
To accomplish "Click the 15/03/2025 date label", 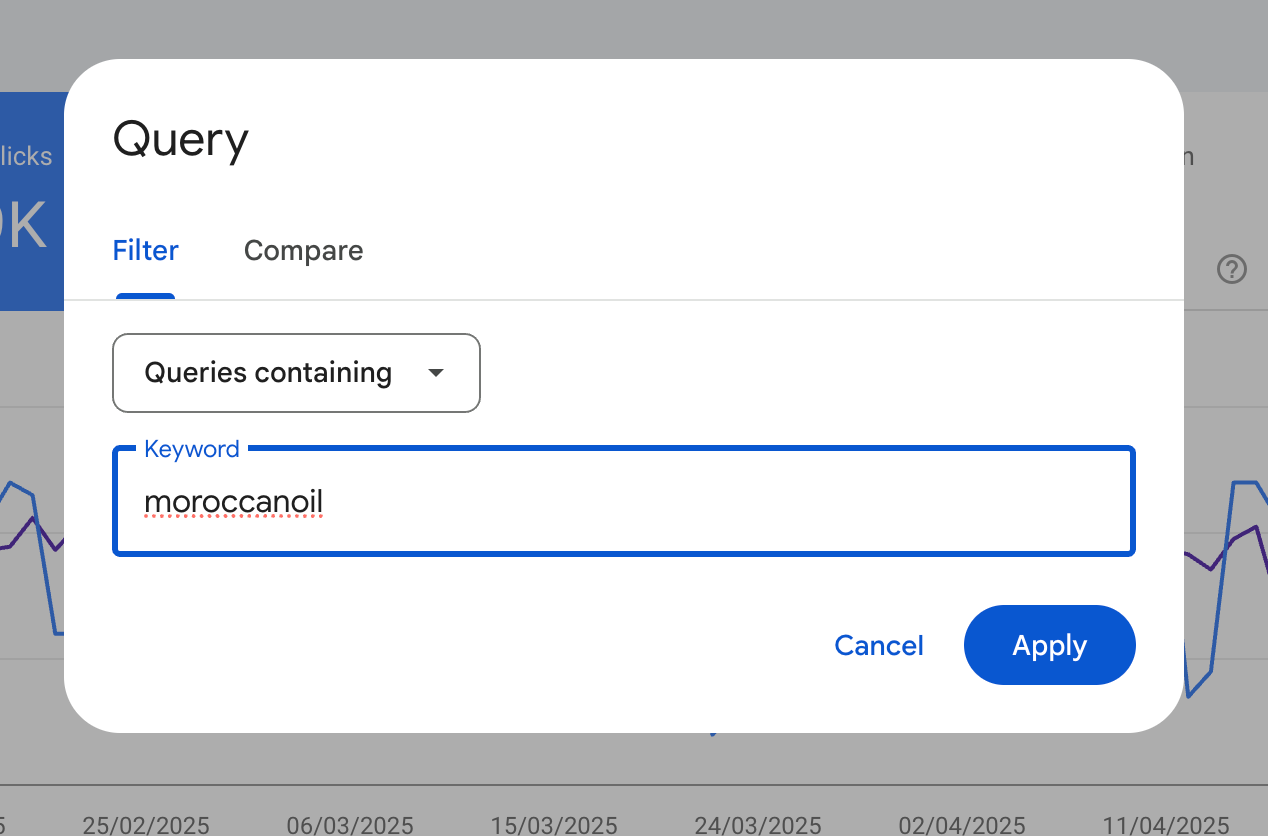I will click(554, 825).
